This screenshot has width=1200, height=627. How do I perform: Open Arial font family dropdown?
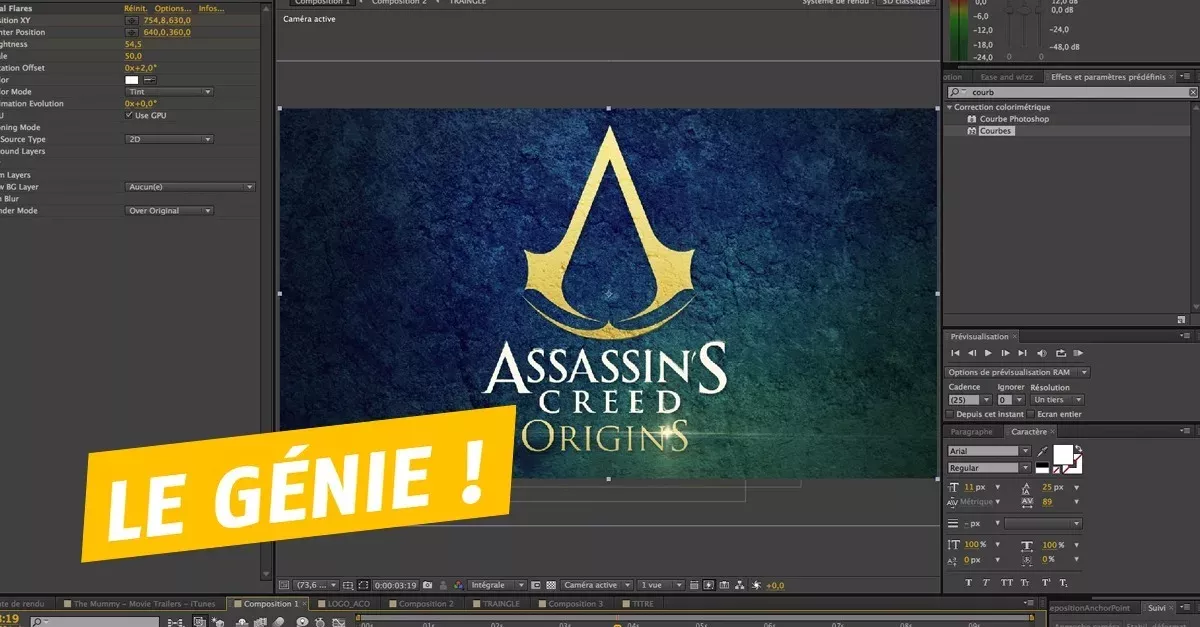pyautogui.click(x=989, y=451)
